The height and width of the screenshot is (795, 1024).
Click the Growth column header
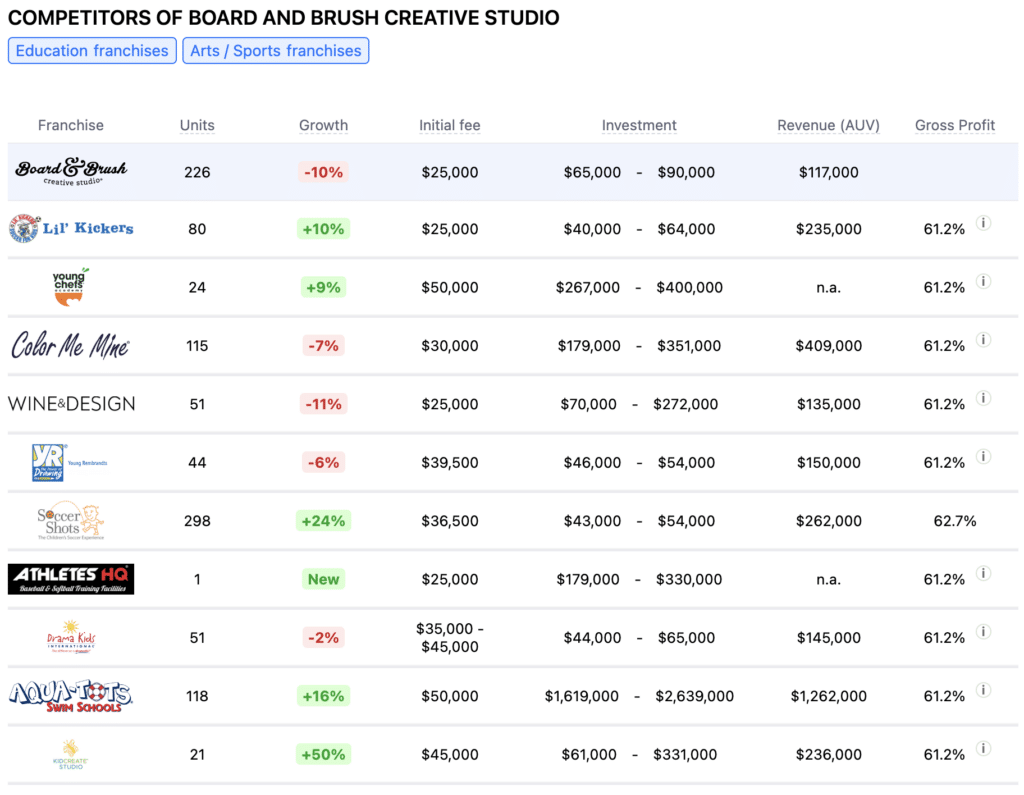[x=323, y=125]
